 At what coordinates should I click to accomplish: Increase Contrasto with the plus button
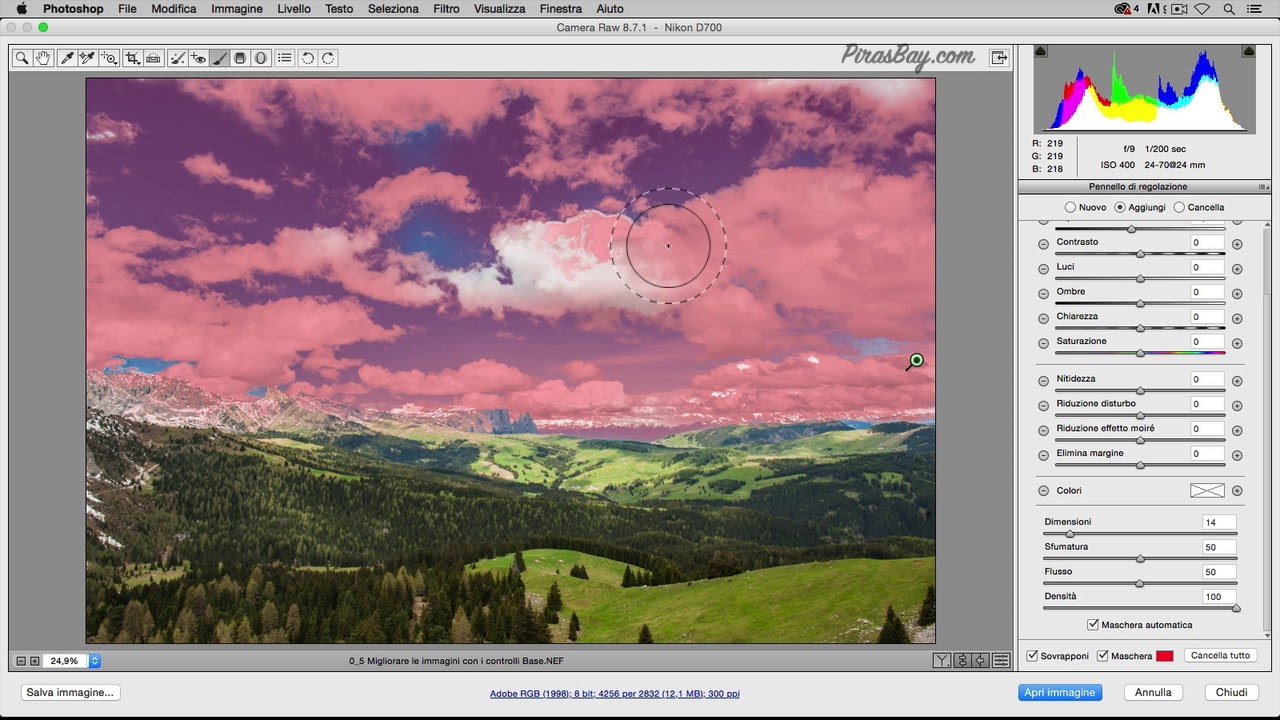coord(1237,244)
